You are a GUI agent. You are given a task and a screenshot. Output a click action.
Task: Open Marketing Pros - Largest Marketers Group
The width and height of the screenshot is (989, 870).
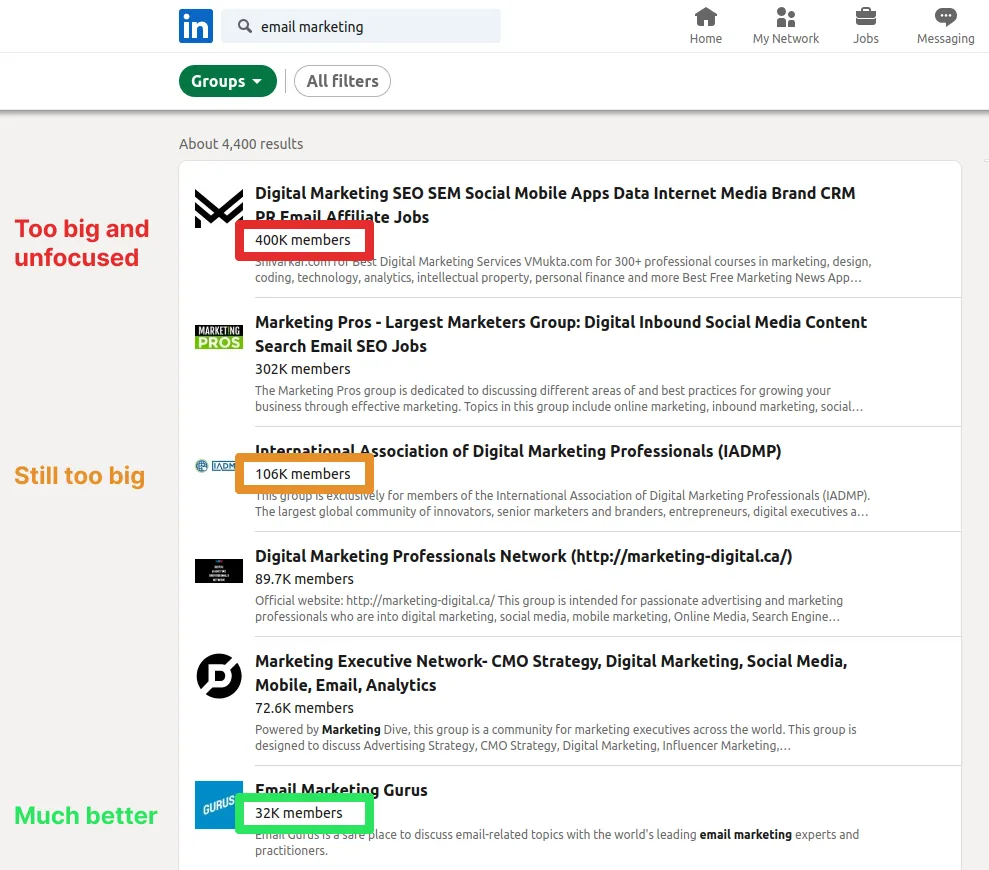point(561,334)
